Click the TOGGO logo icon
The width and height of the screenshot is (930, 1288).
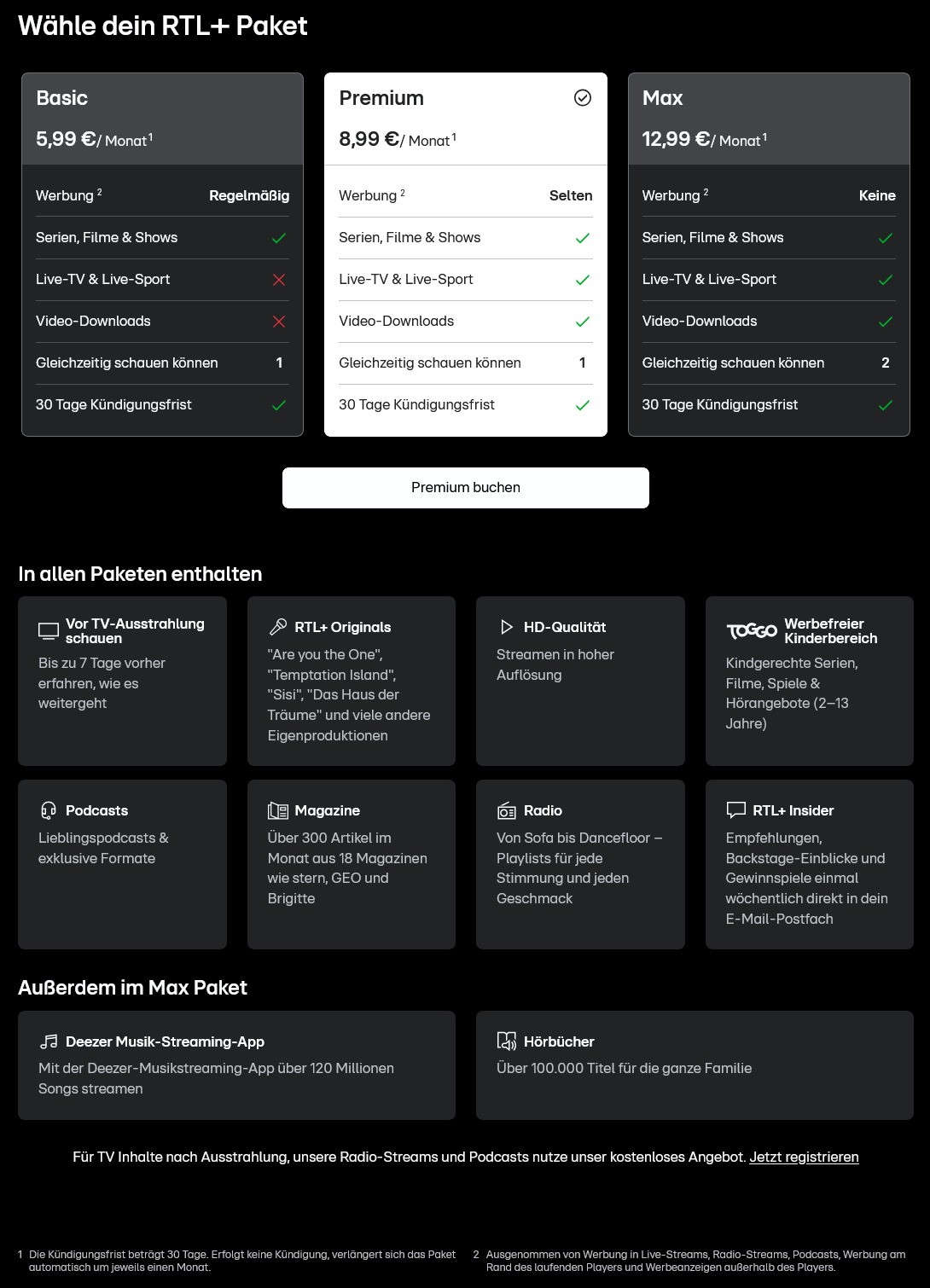[751, 631]
